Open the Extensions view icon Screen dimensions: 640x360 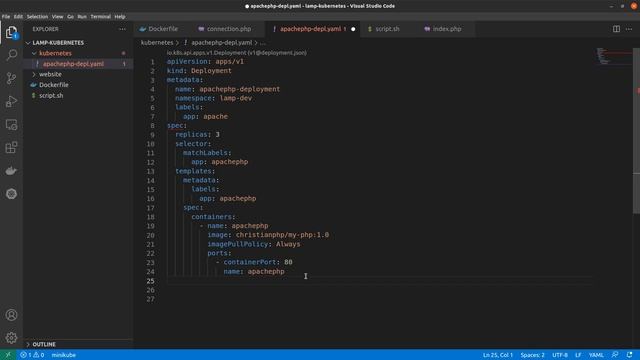point(11,147)
